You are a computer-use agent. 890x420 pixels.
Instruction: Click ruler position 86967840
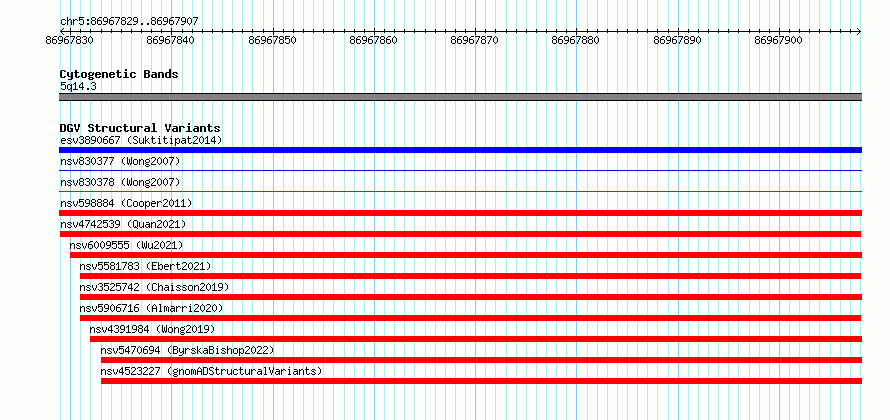coord(170,40)
